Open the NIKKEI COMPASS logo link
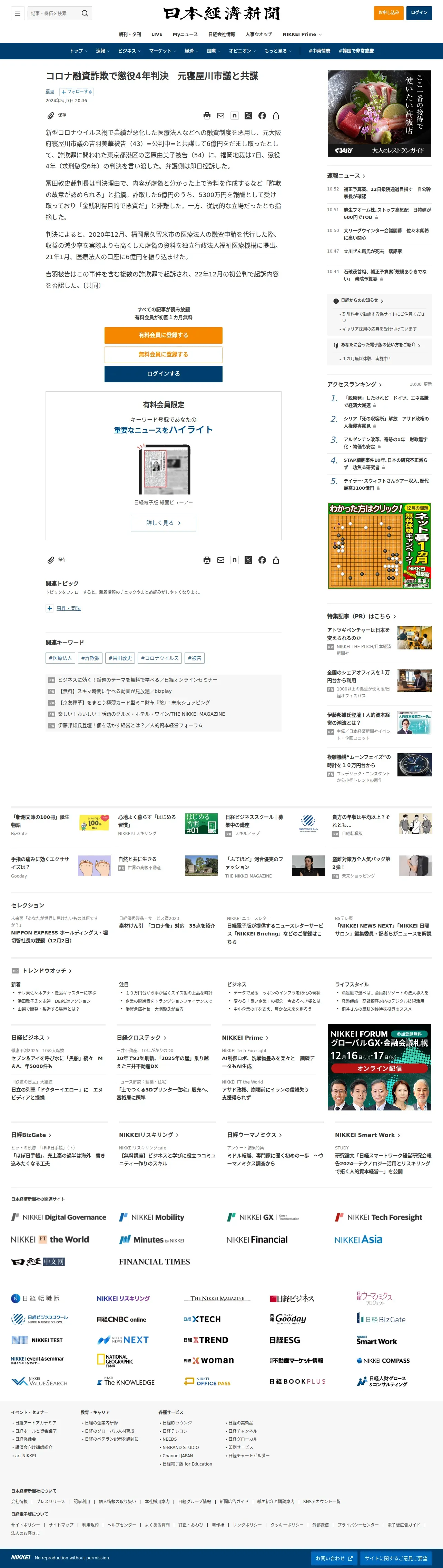This screenshot has height=1568, width=443. [383, 1360]
